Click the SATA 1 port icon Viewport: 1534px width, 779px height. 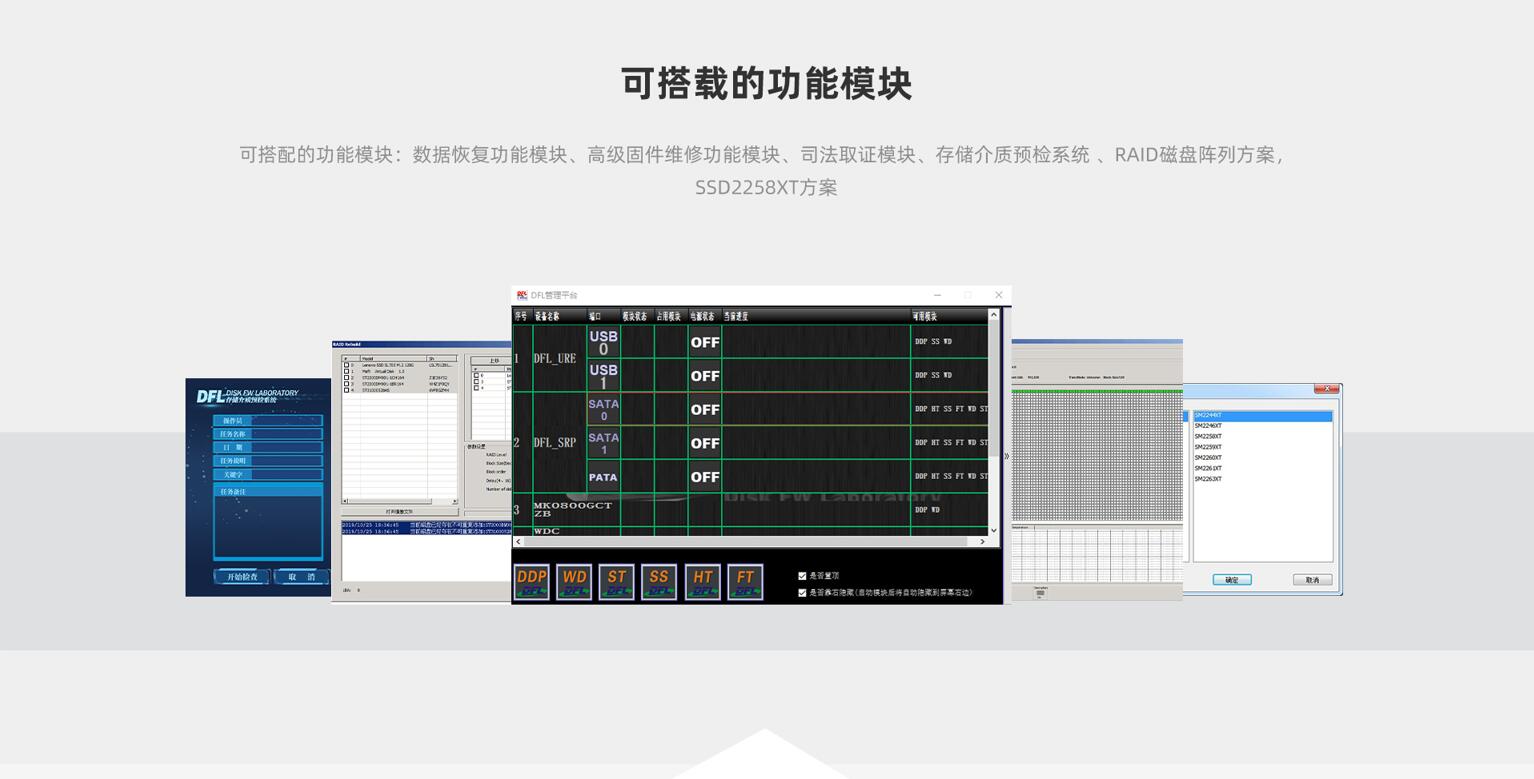click(x=603, y=443)
